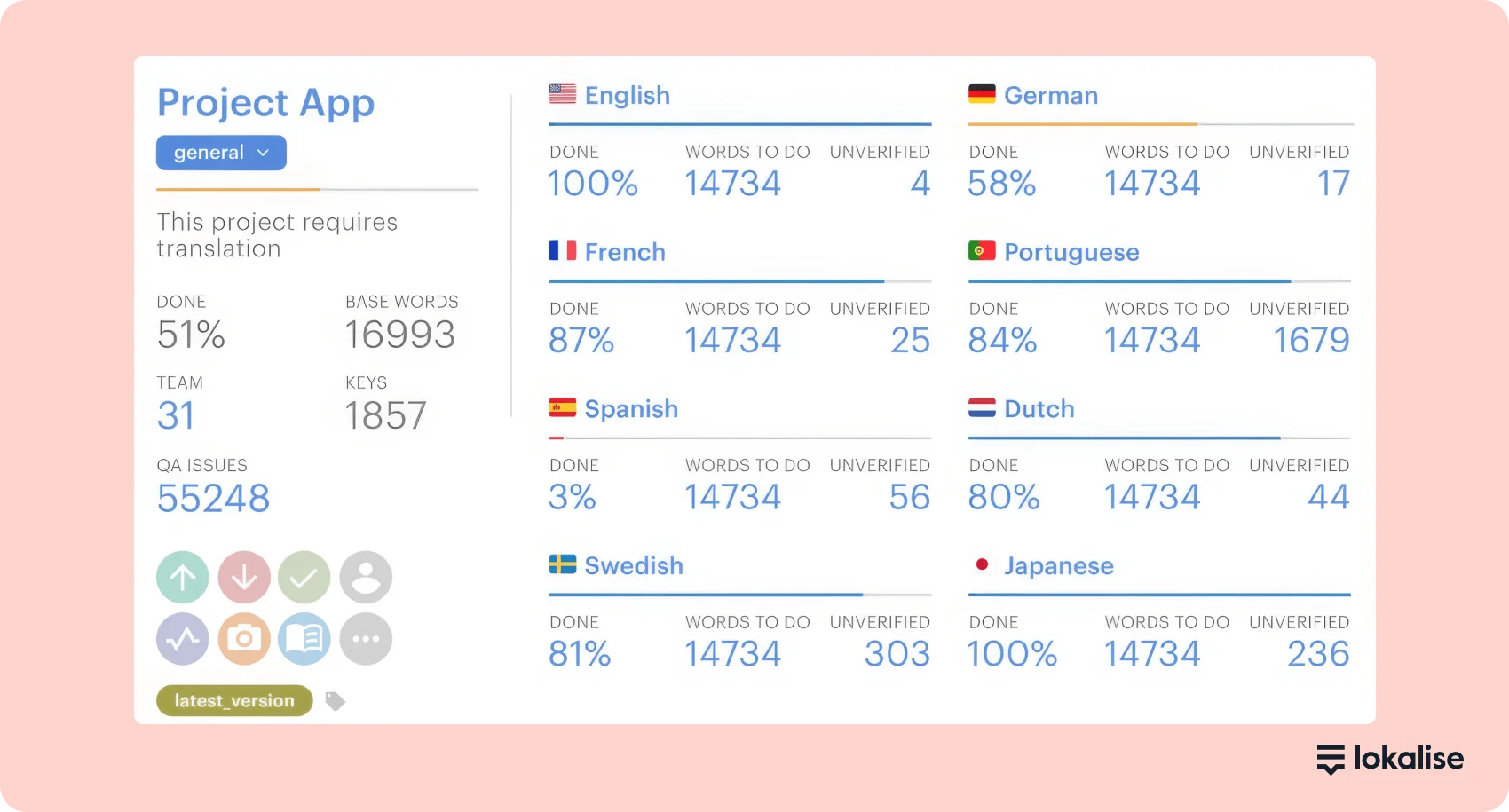Click the tag icon beside latest_version

[335, 701]
